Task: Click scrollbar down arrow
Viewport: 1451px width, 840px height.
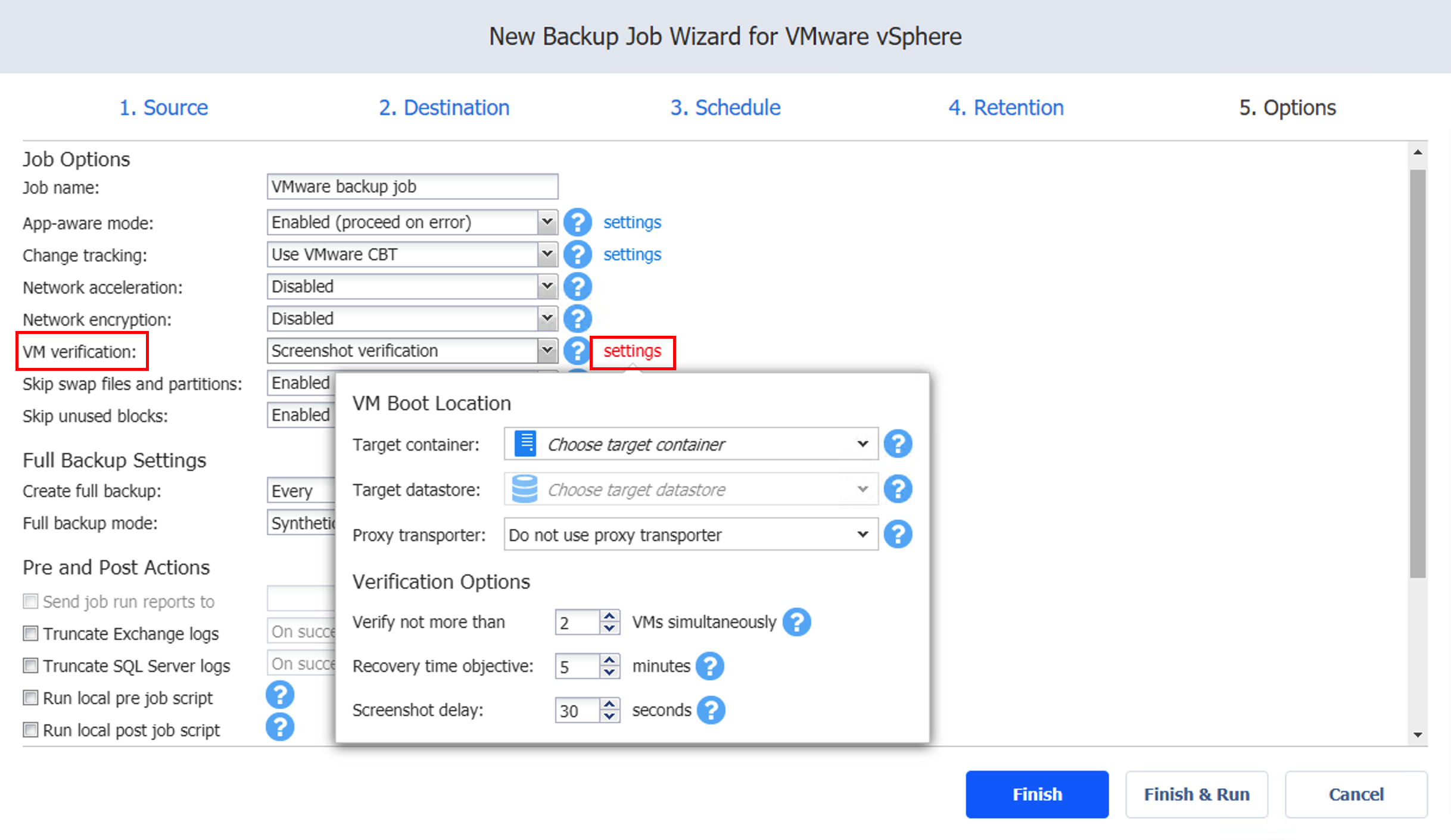Action: 1418,735
